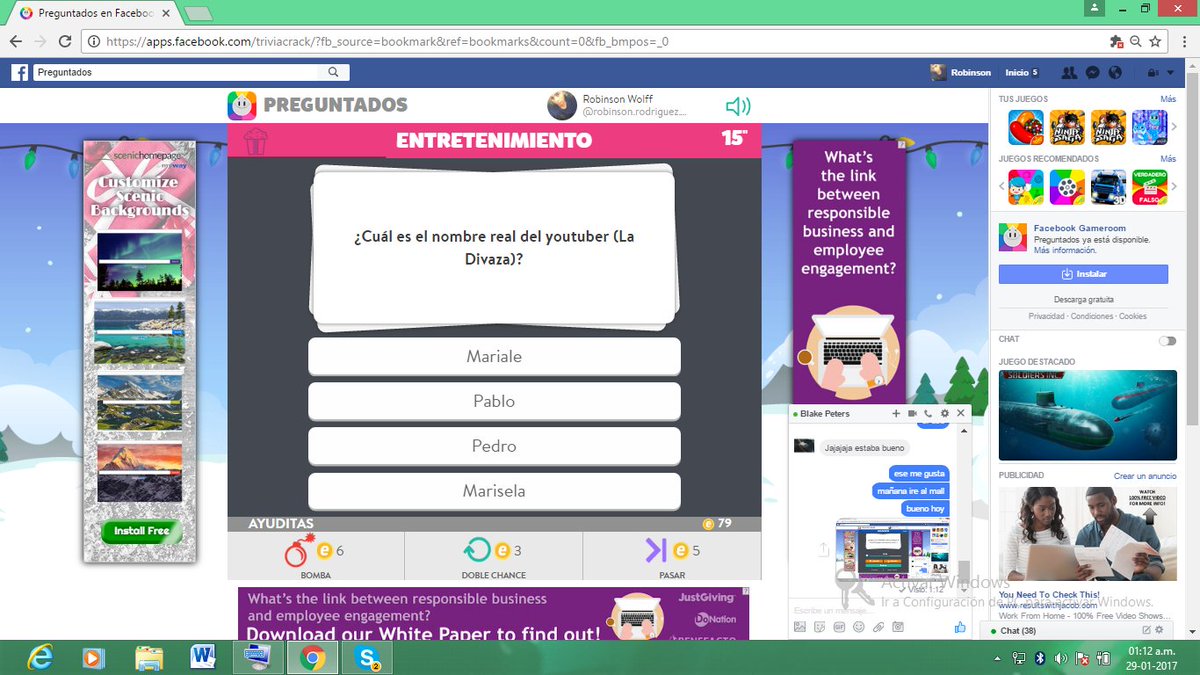Click Más next to Juegos Recomendados

[x=1168, y=159]
